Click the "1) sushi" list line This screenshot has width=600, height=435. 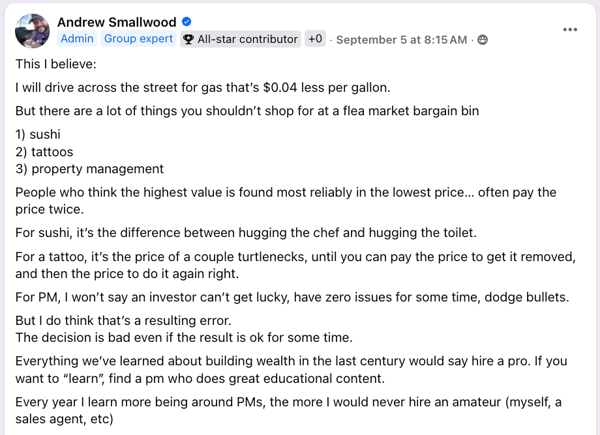[x=39, y=134]
